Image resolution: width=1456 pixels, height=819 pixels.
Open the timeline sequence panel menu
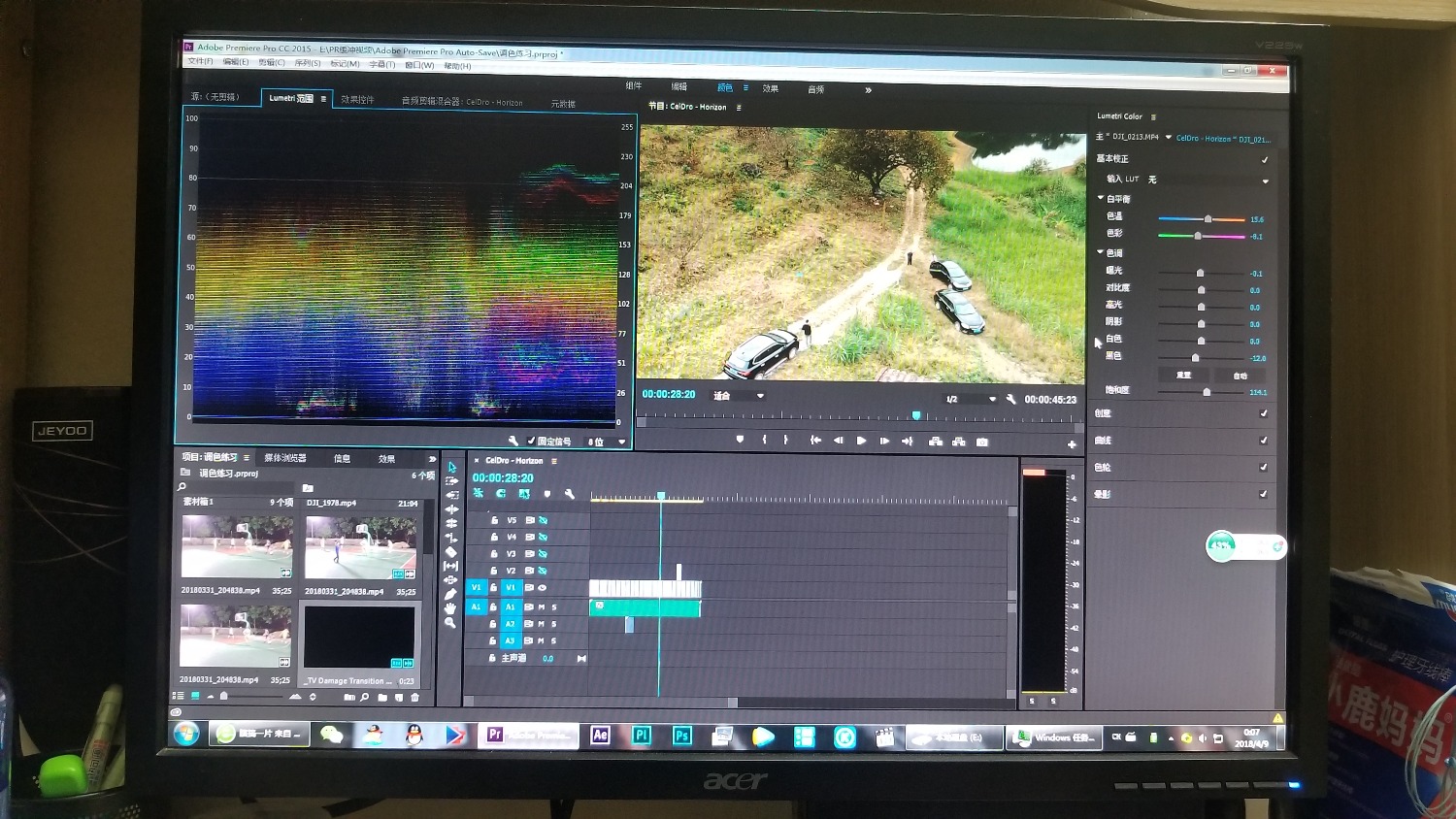tap(554, 461)
